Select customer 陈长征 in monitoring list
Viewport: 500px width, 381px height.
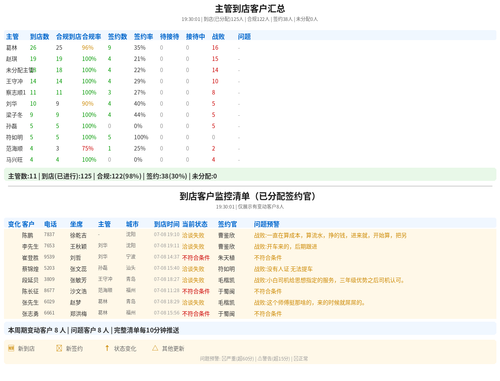tap(30, 291)
